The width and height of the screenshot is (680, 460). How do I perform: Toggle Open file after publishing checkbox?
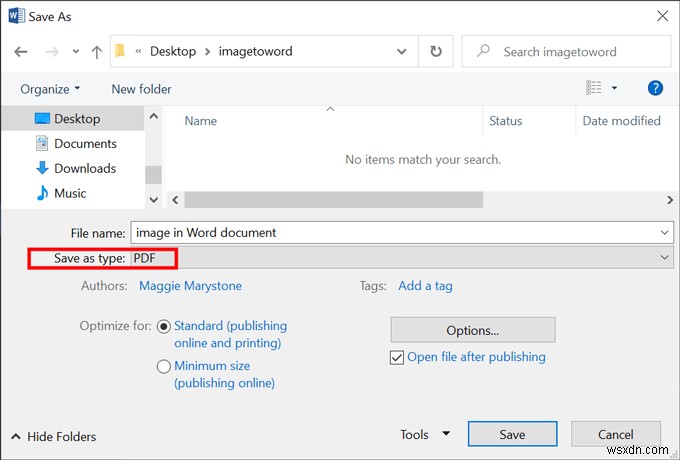pos(397,357)
